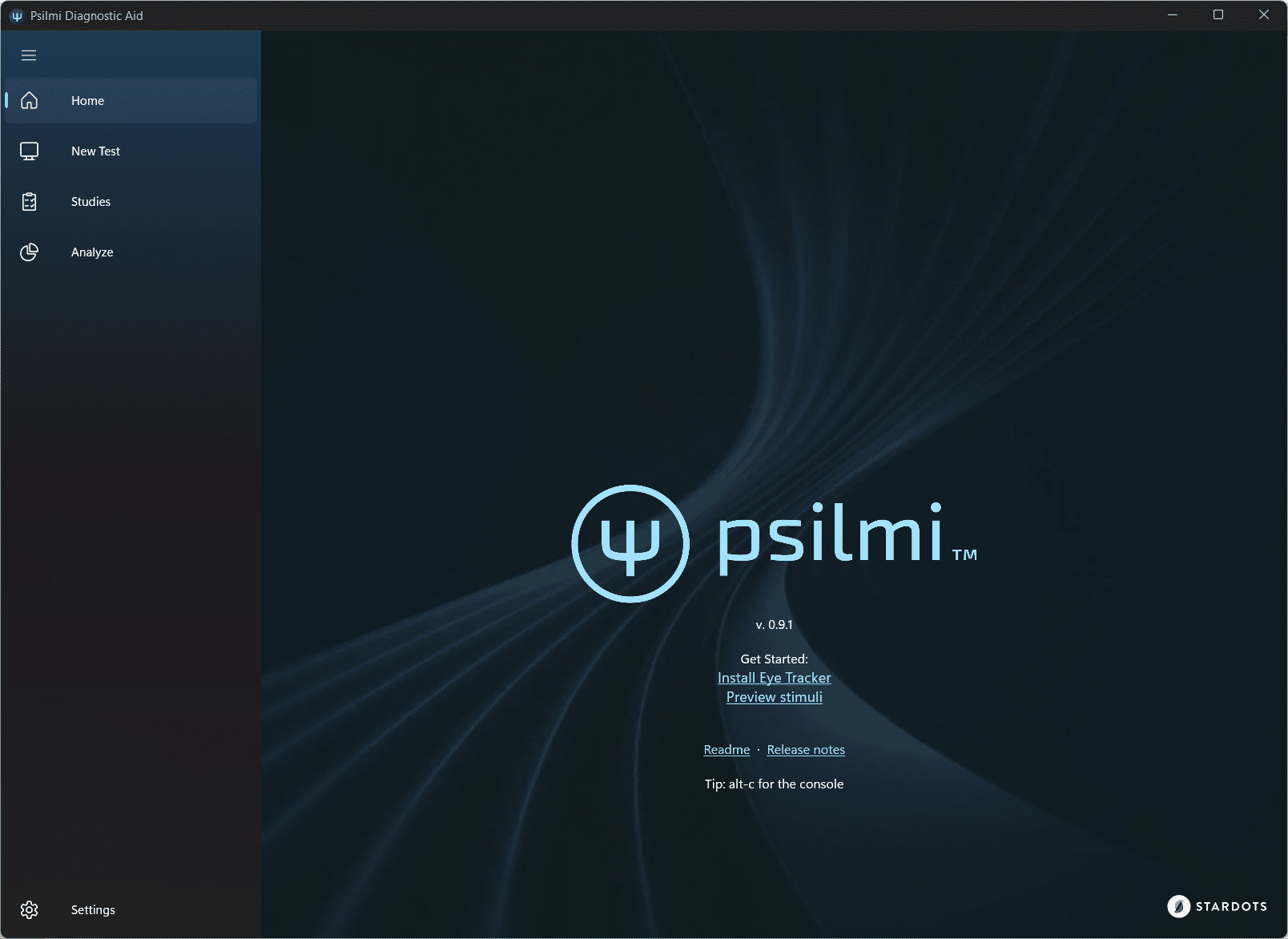Open the New Test page label
The image size is (1288, 939).
(95, 151)
